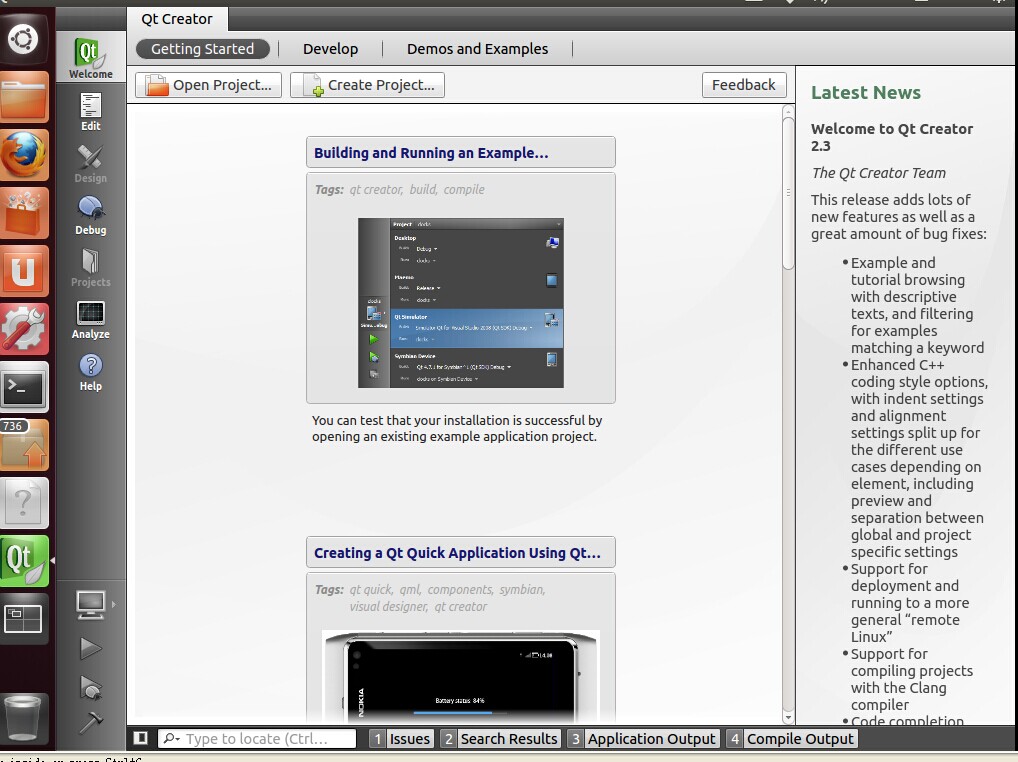The width and height of the screenshot is (1018, 762).
Task: Click the 'visual designer' tag
Action: click(388, 606)
